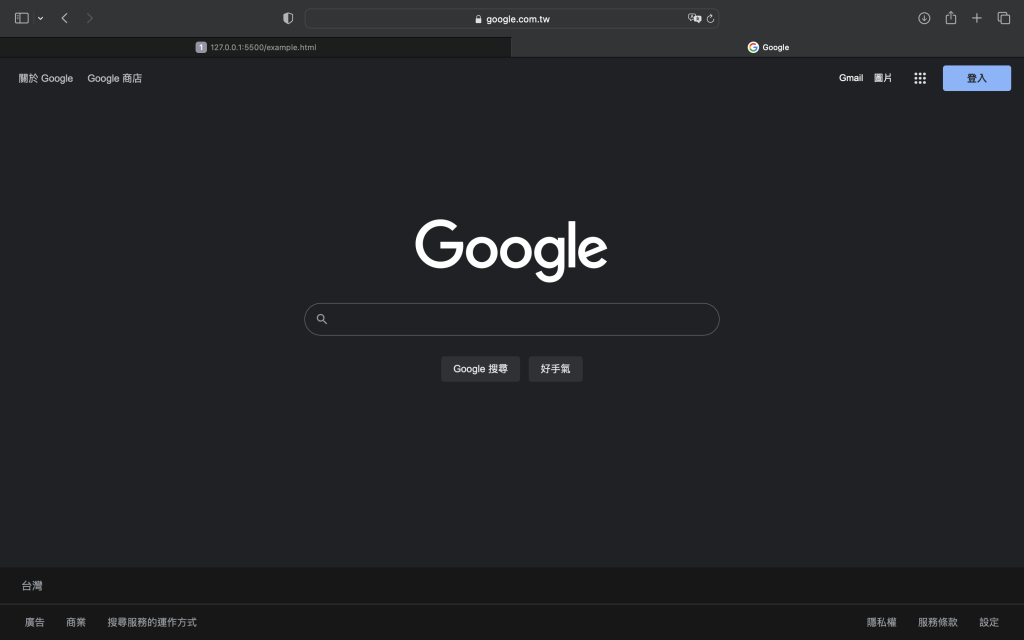Screen dimensions: 1024x640
Task: Show tab overview icon
Action: coord(1004,18)
